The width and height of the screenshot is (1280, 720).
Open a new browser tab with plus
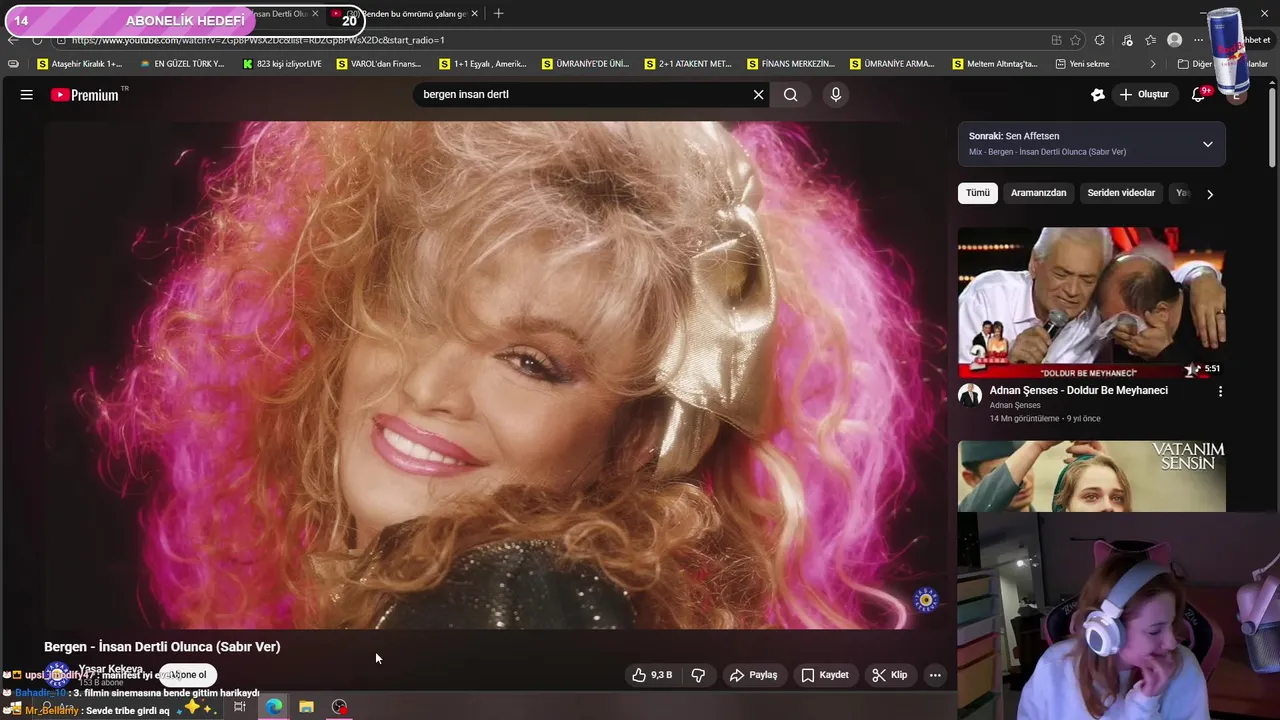pos(499,14)
